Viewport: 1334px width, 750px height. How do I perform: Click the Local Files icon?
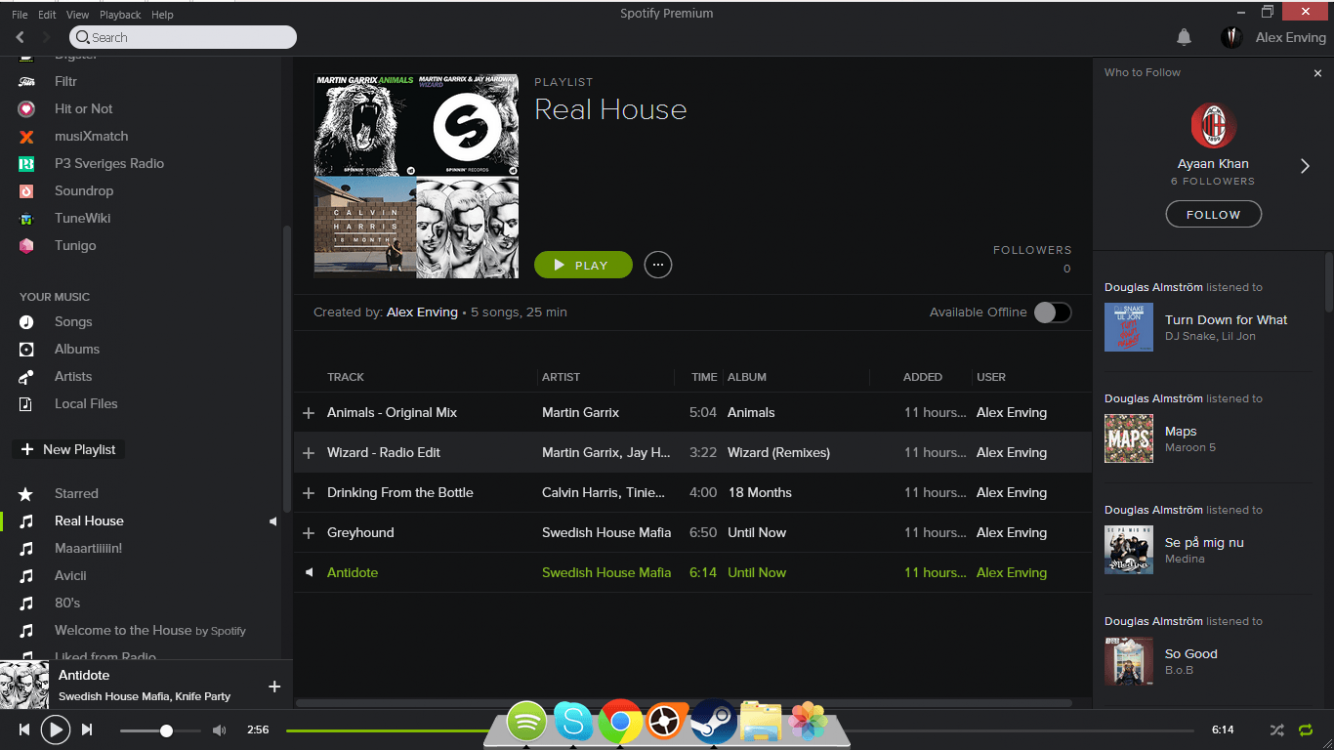coord(26,404)
